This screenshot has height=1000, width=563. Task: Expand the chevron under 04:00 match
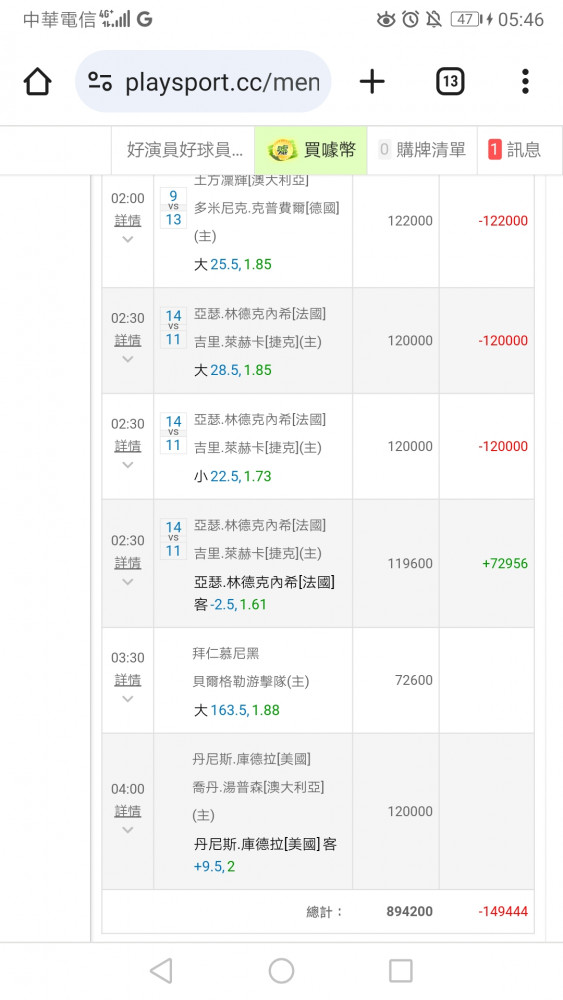pos(128,830)
